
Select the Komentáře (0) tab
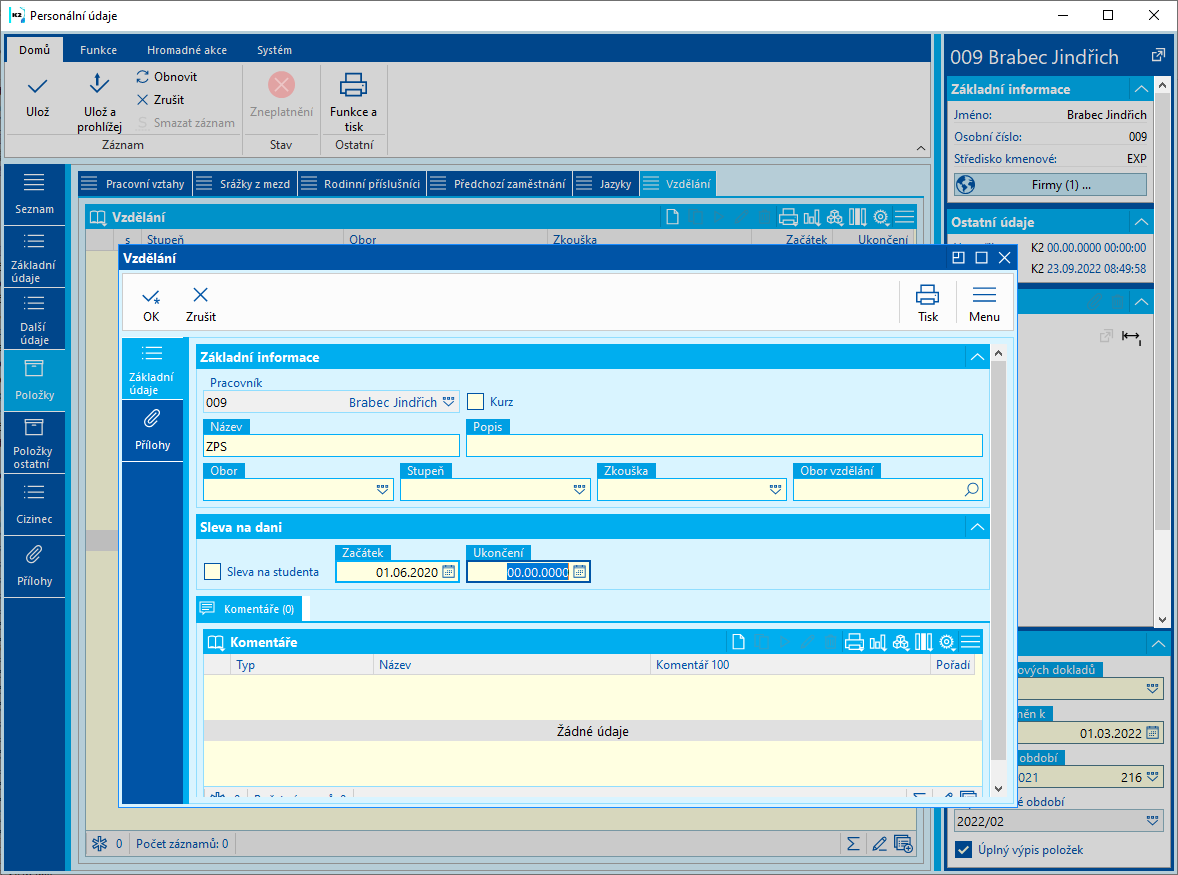(249, 609)
